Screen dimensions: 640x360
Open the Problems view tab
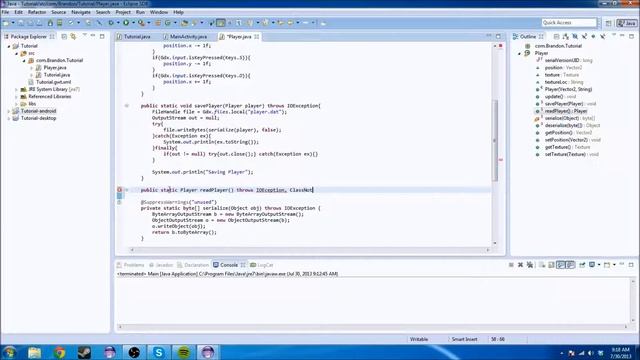[x=131, y=265]
